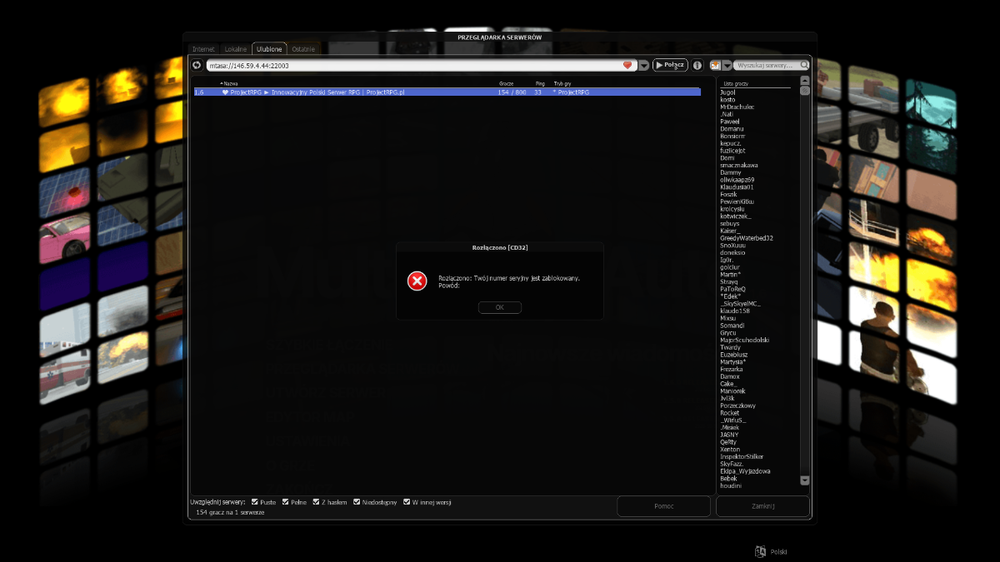Image resolution: width=1000 pixels, height=562 pixels.
Task: Toggle the Z hasłem checkbox
Action: click(316, 502)
